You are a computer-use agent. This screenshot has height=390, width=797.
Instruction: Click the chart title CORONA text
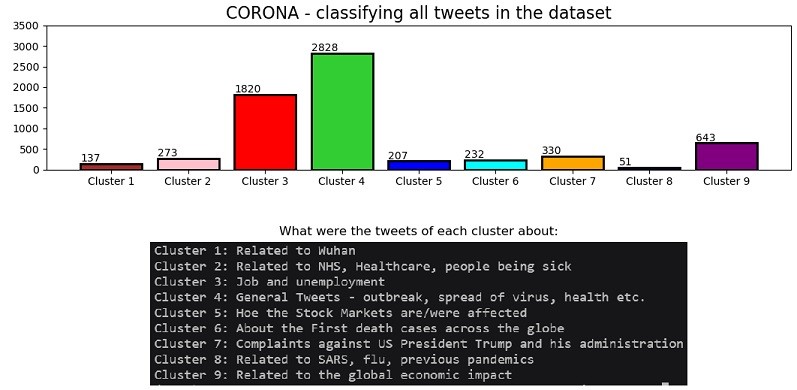click(262, 13)
